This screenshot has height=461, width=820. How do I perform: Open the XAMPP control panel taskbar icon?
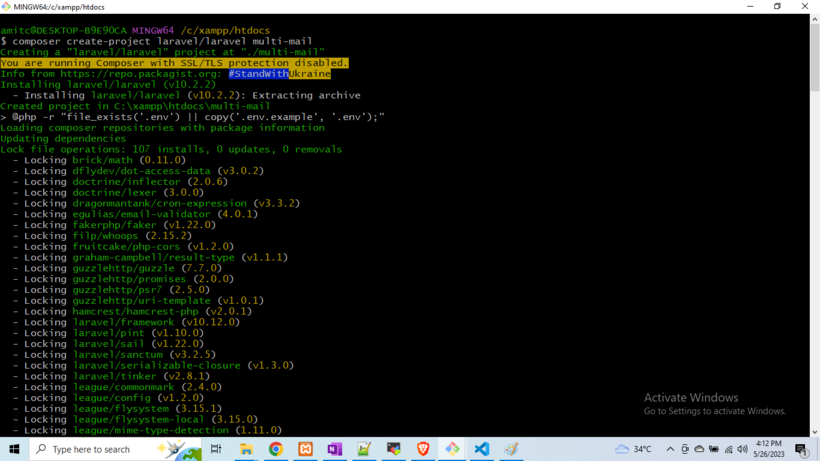pos(305,450)
